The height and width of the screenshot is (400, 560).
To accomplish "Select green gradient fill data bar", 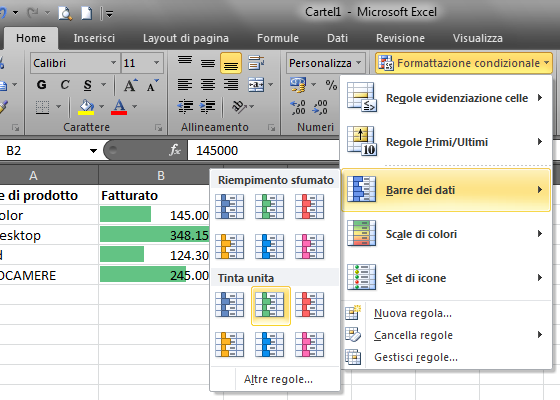I will (270, 206).
